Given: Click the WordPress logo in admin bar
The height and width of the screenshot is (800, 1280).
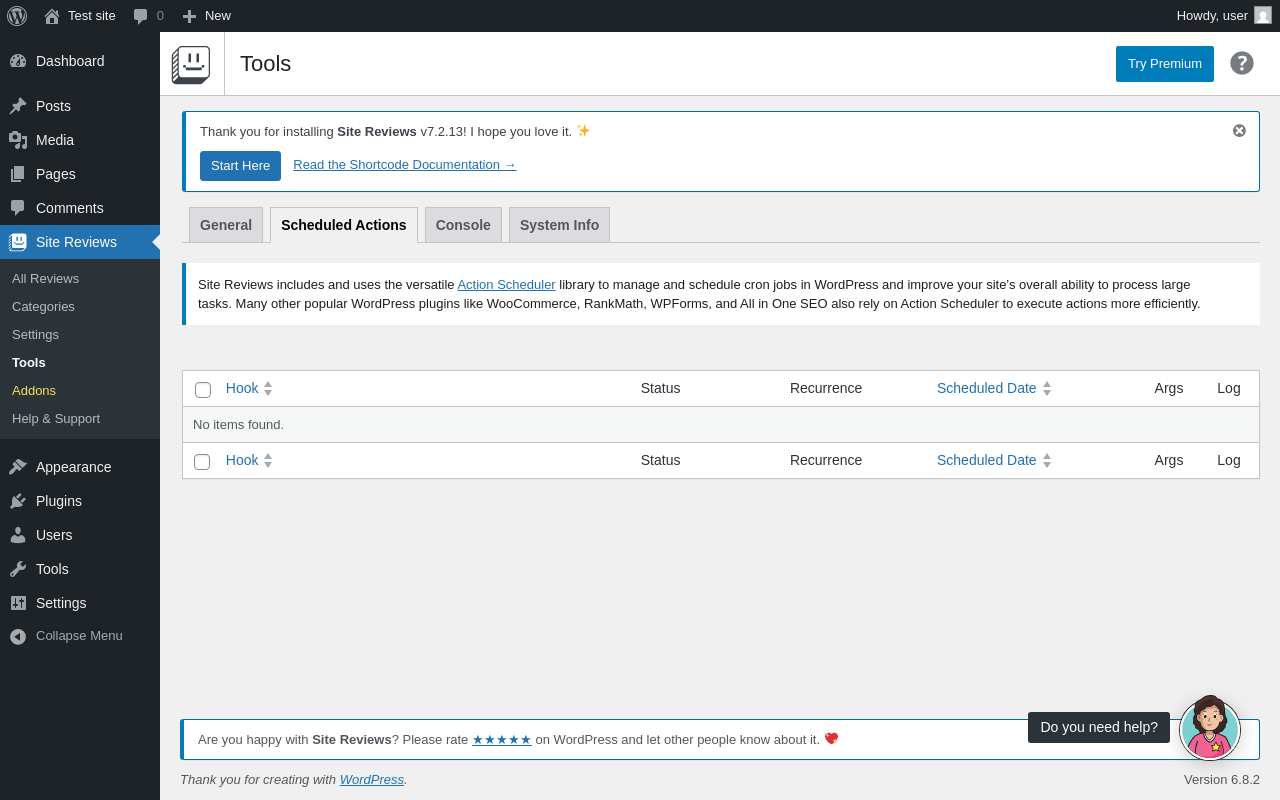Looking at the screenshot, I should point(17,16).
